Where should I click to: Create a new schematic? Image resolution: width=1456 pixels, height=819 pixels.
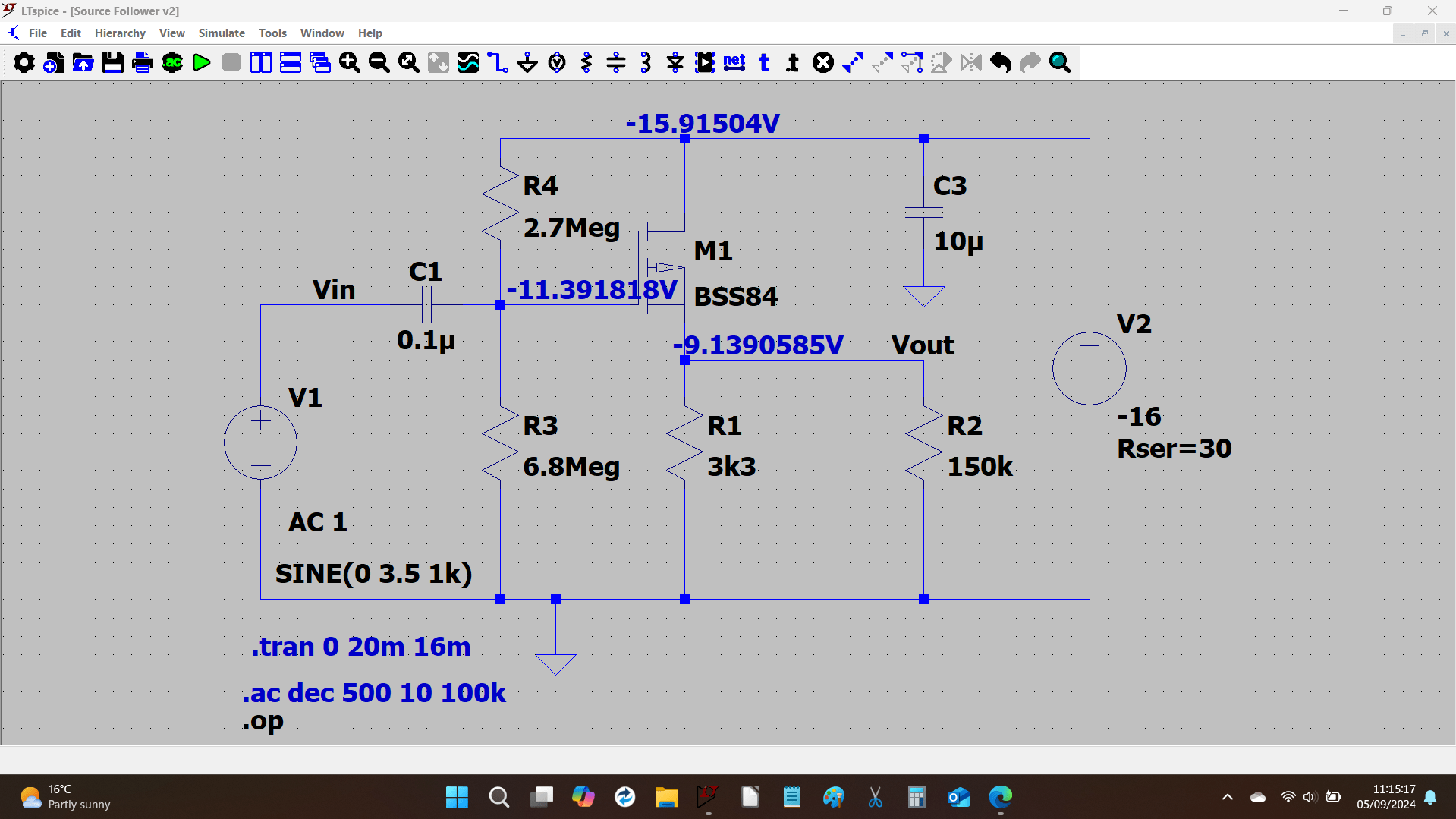(x=54, y=62)
